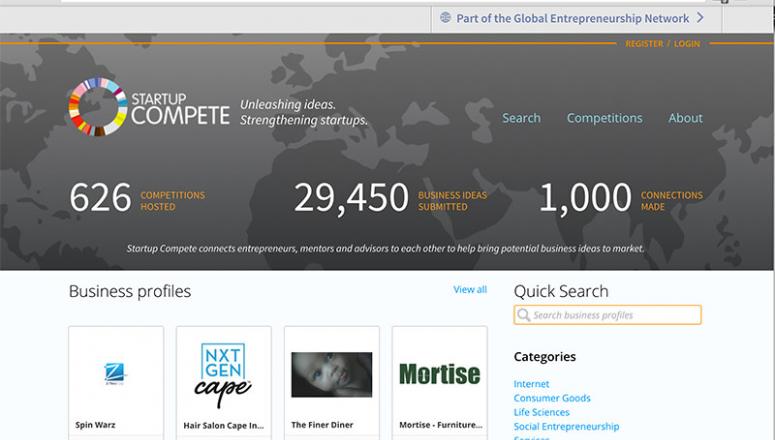Screen dimensions: 775x440
Task: Click the Startup Compete circular logo
Action: pyautogui.click(x=97, y=106)
